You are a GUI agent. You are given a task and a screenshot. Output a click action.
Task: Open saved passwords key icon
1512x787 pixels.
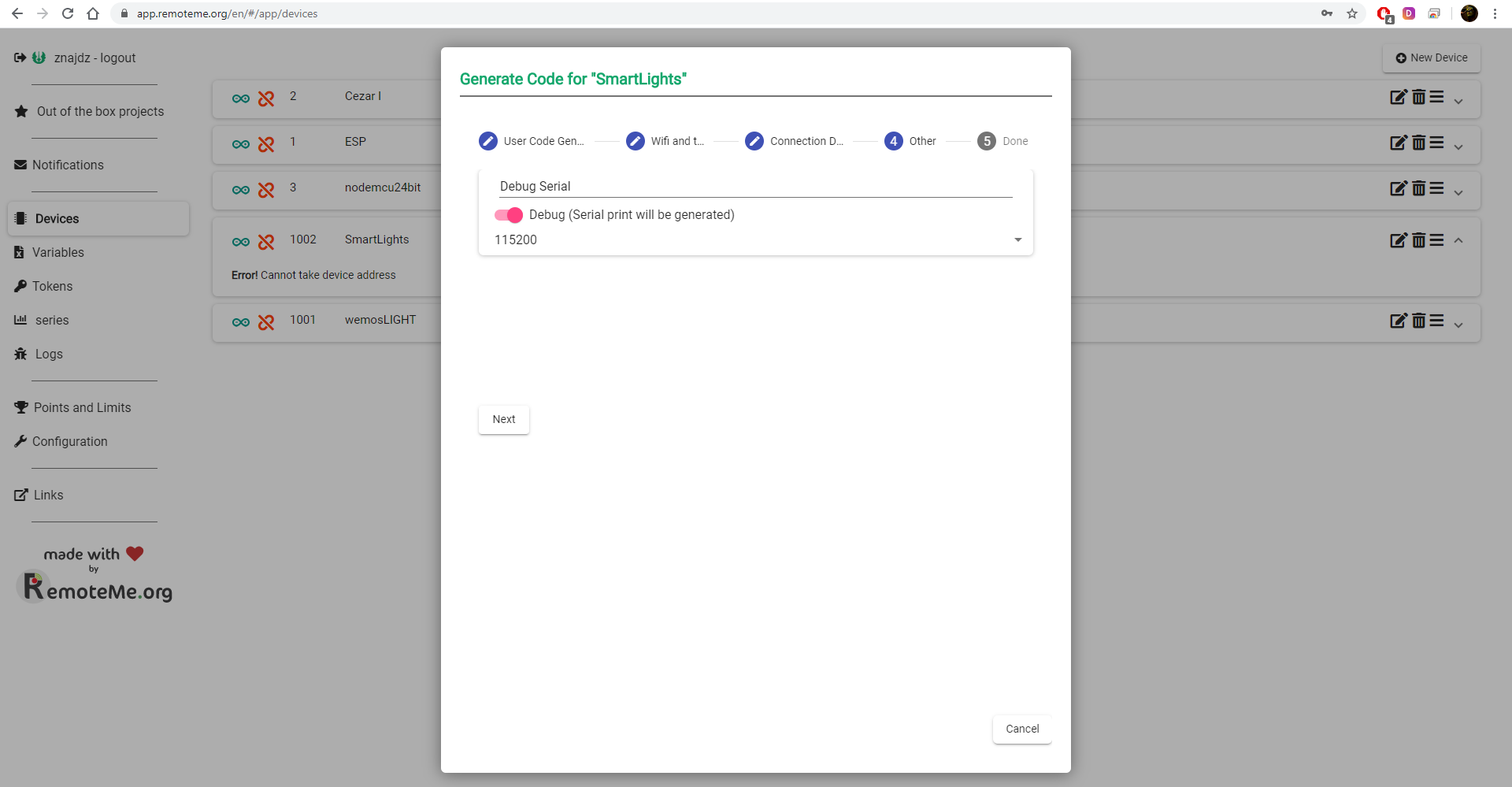click(1327, 13)
